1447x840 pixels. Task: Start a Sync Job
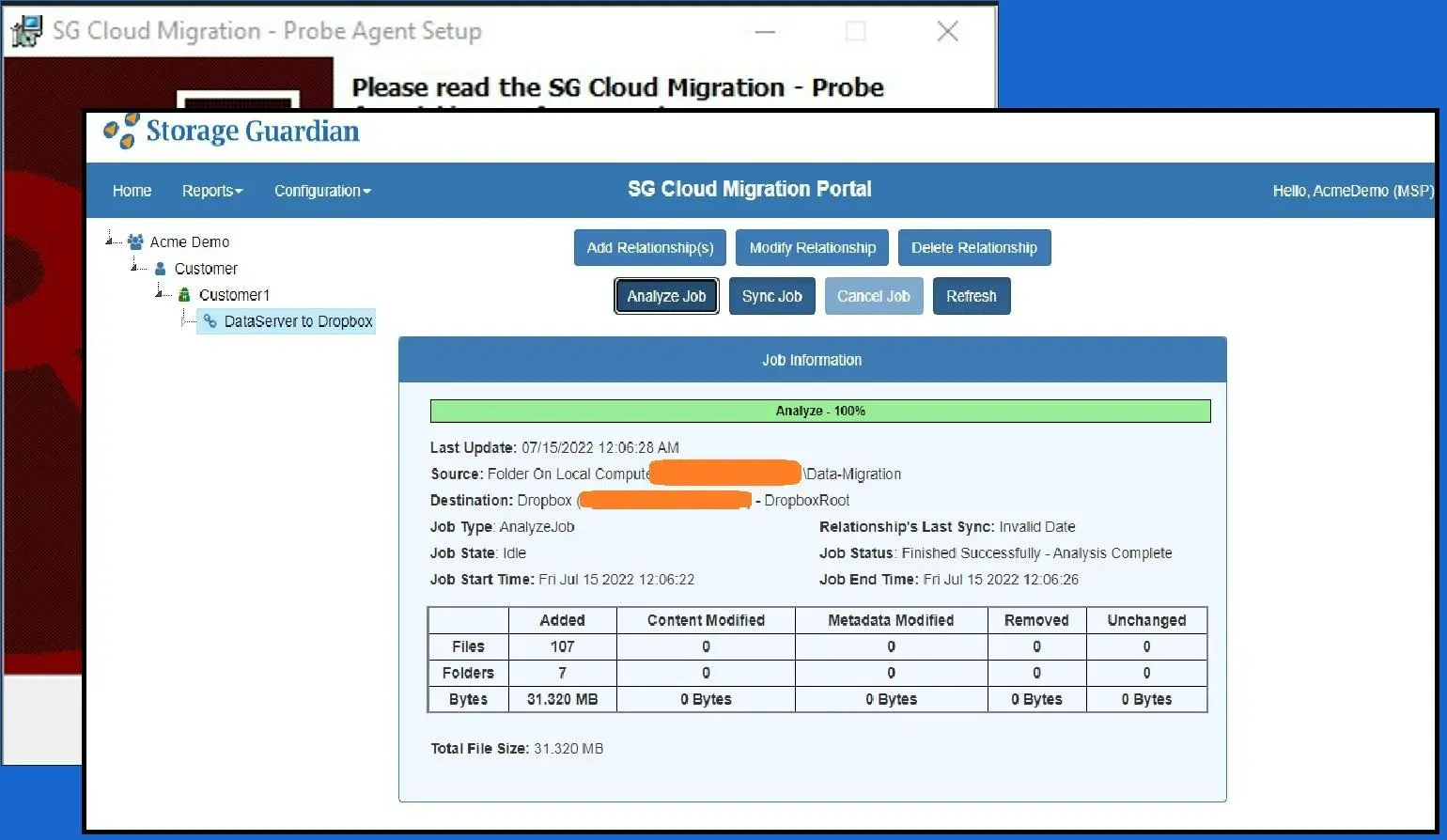pos(771,296)
